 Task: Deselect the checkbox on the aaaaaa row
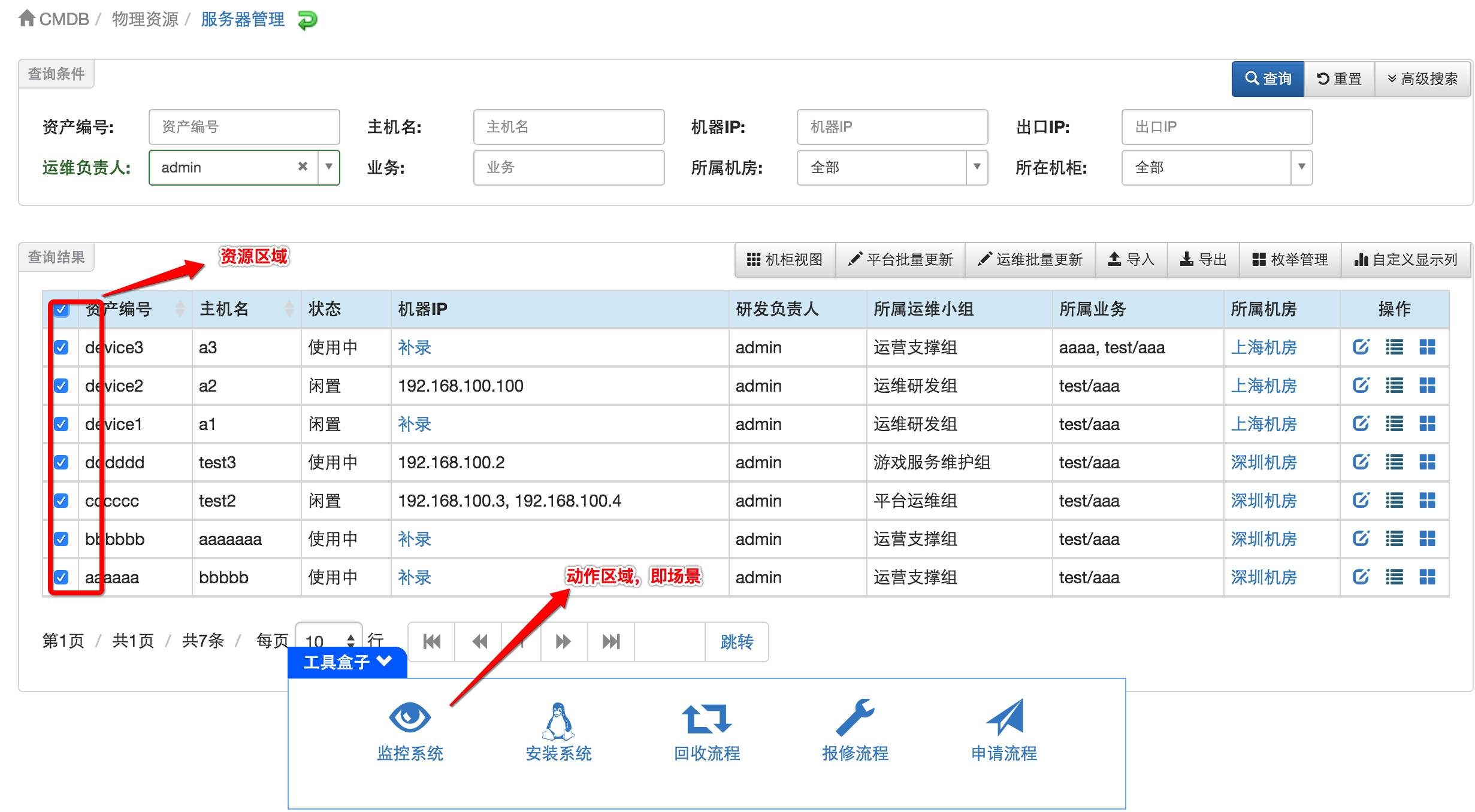point(61,577)
